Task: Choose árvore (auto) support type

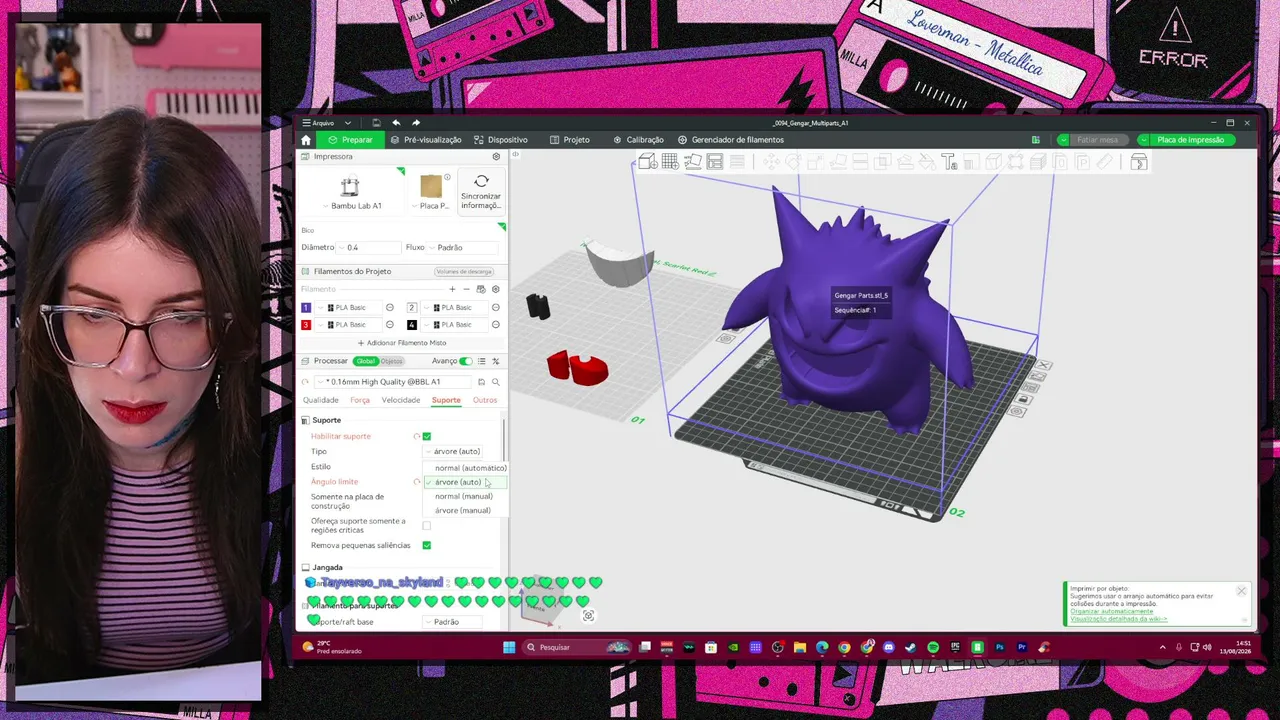Action: pos(466,482)
